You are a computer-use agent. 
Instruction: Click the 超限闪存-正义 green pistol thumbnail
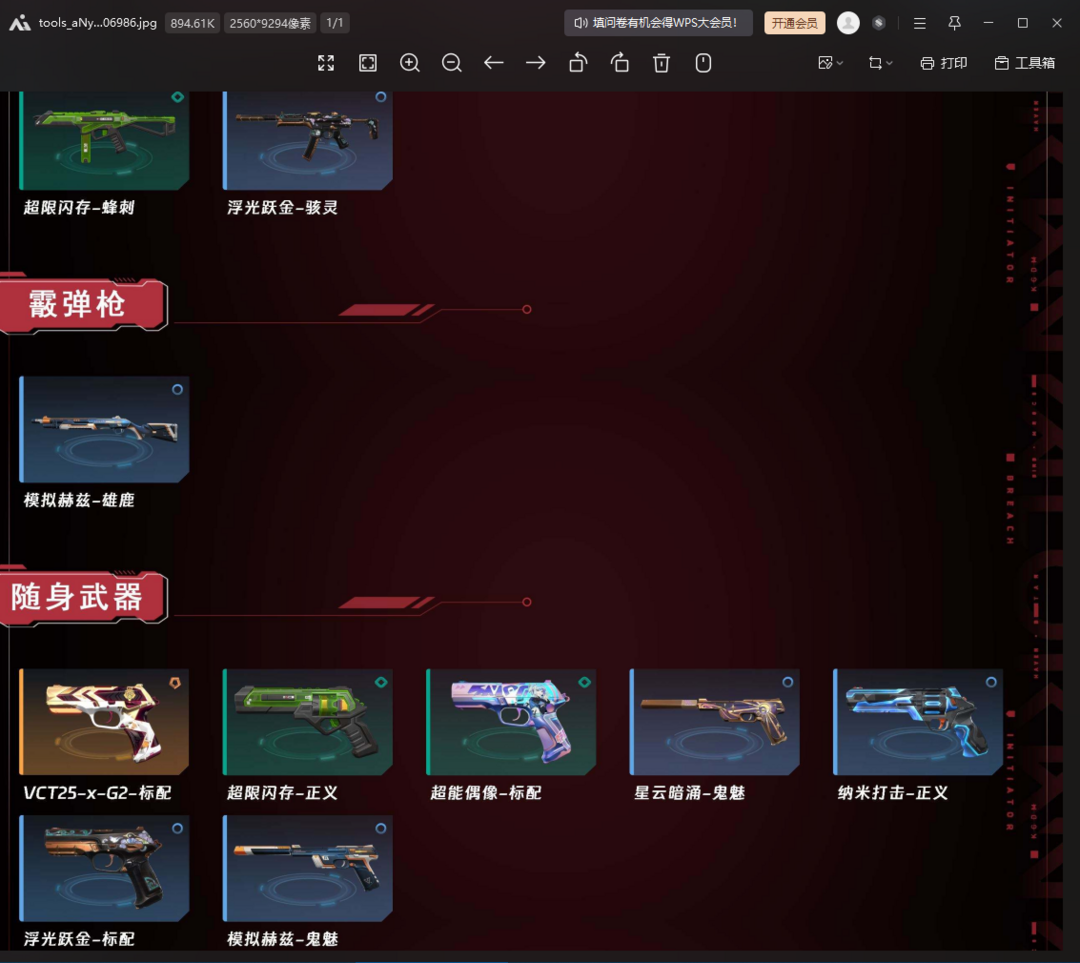308,722
